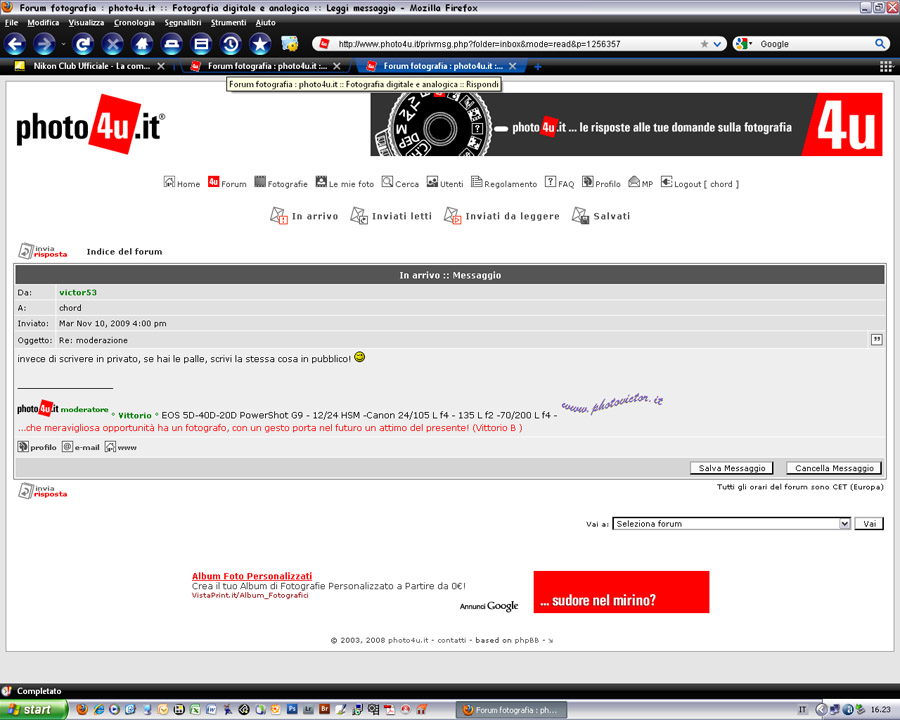Open the 'Seleziona forum' dropdown
900x720 pixels.
(731, 524)
